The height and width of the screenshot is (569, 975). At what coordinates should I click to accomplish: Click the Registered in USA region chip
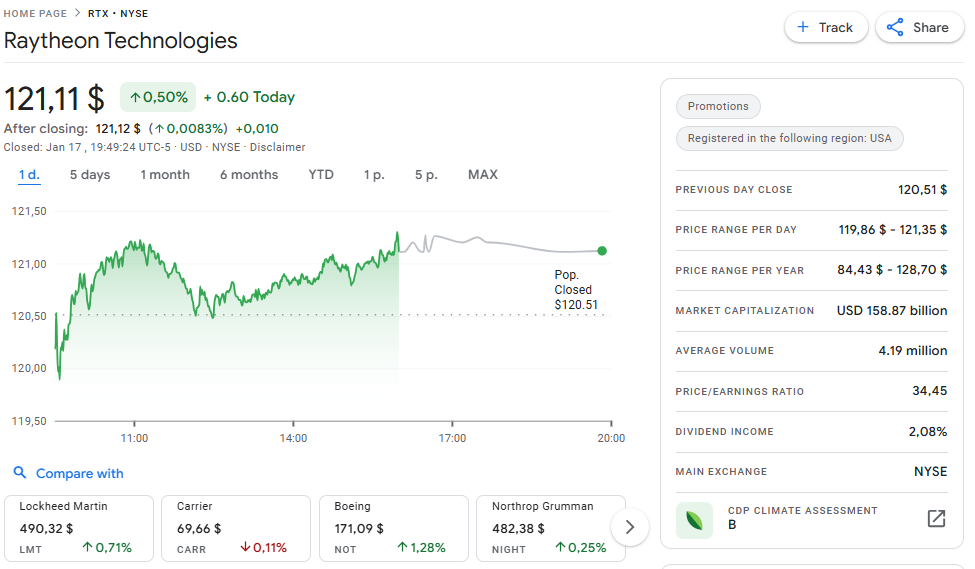click(790, 138)
